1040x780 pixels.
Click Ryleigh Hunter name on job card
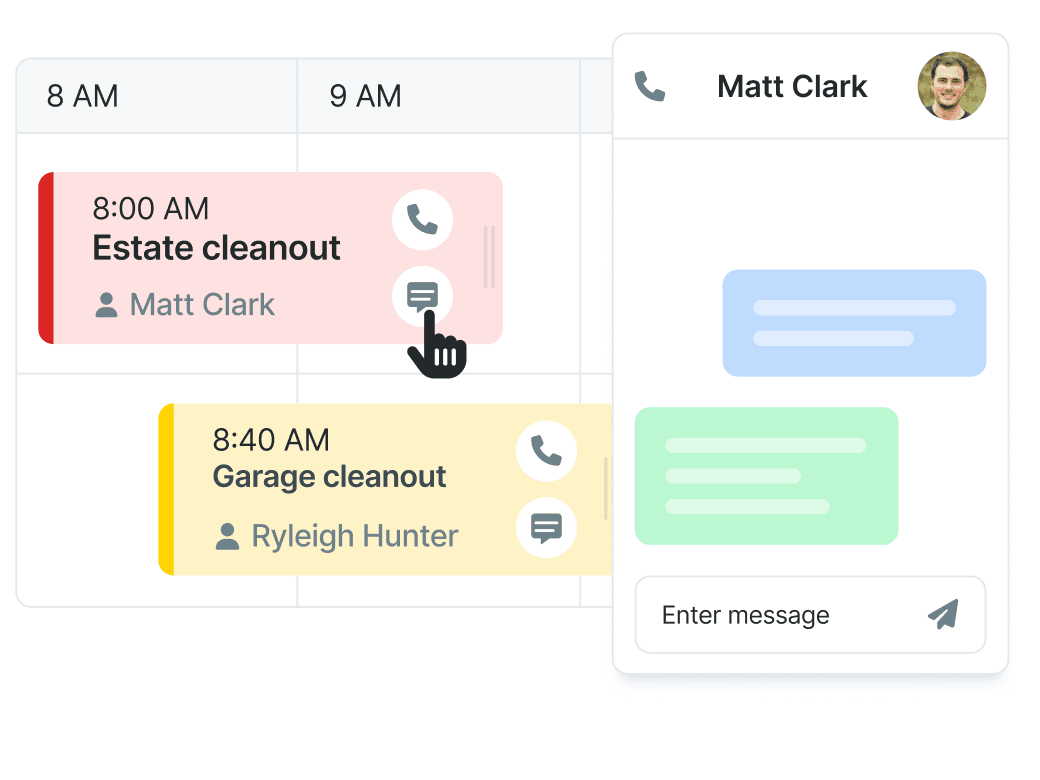pyautogui.click(x=355, y=536)
